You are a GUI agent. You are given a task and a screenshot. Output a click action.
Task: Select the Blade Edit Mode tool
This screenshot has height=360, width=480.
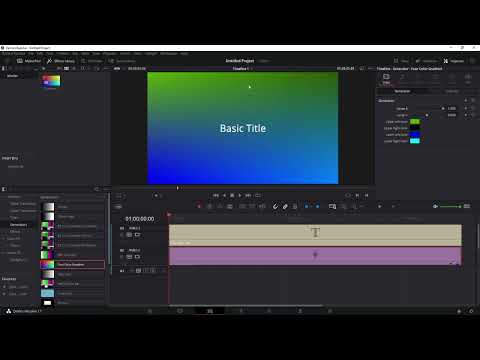coord(230,206)
